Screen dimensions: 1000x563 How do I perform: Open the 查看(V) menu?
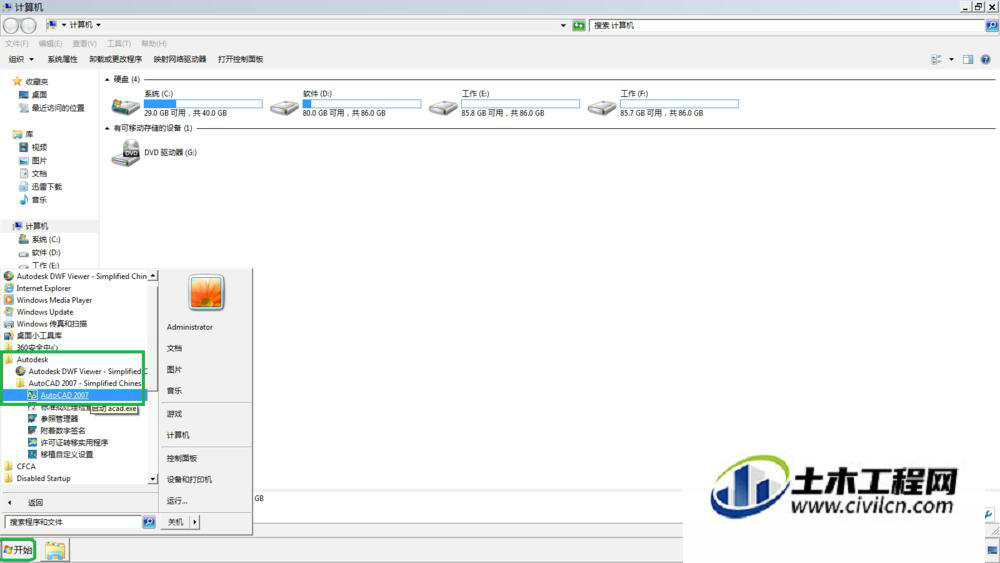(x=84, y=43)
